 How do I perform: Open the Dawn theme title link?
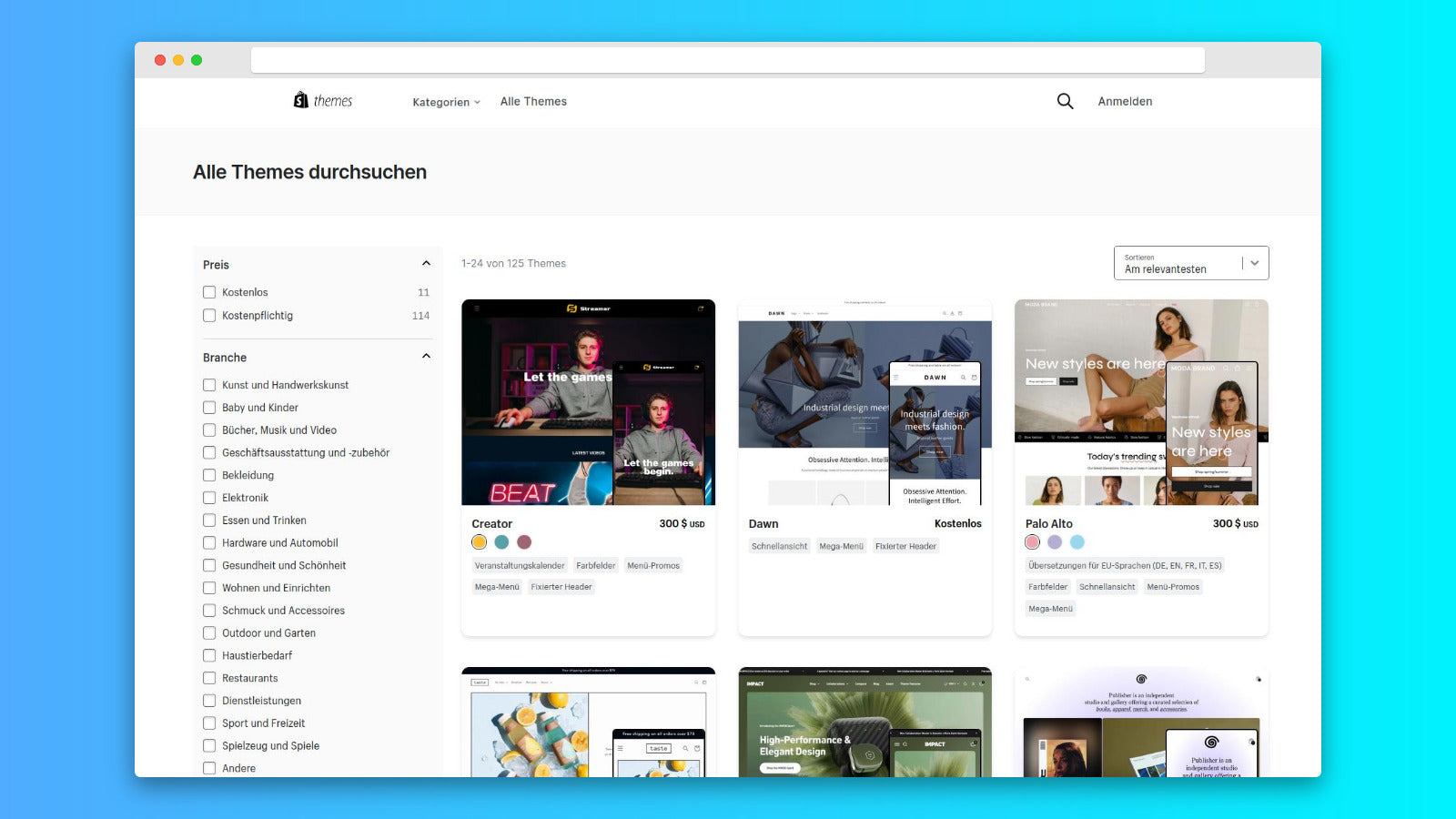(x=763, y=524)
